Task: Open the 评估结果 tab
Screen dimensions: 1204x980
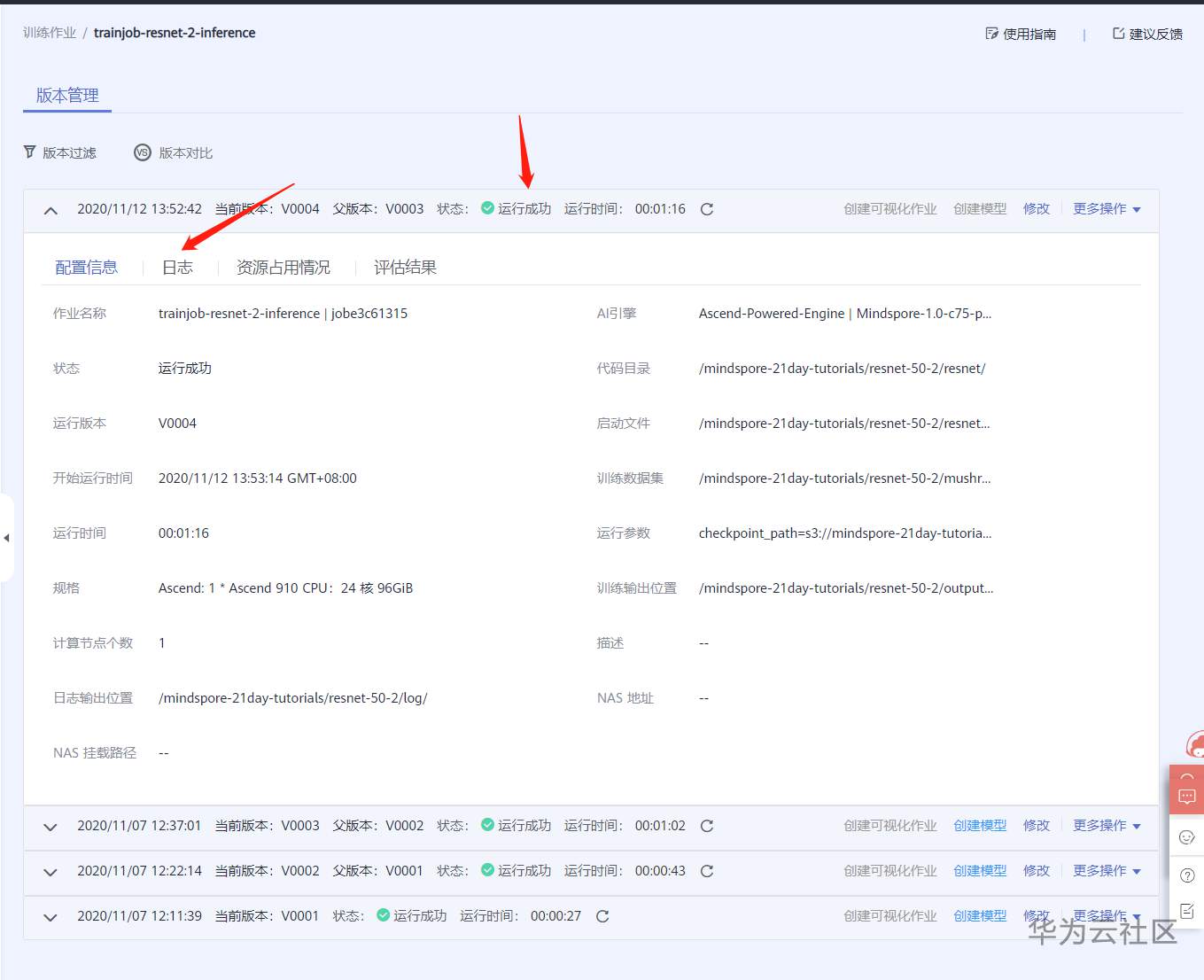Action: point(405,268)
